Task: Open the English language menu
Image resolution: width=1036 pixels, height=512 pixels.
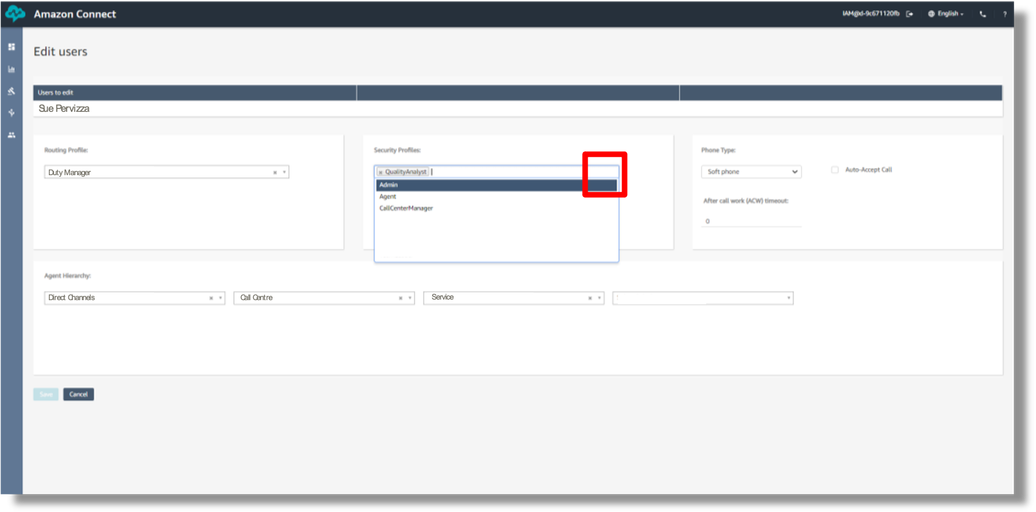Action: [x=945, y=14]
